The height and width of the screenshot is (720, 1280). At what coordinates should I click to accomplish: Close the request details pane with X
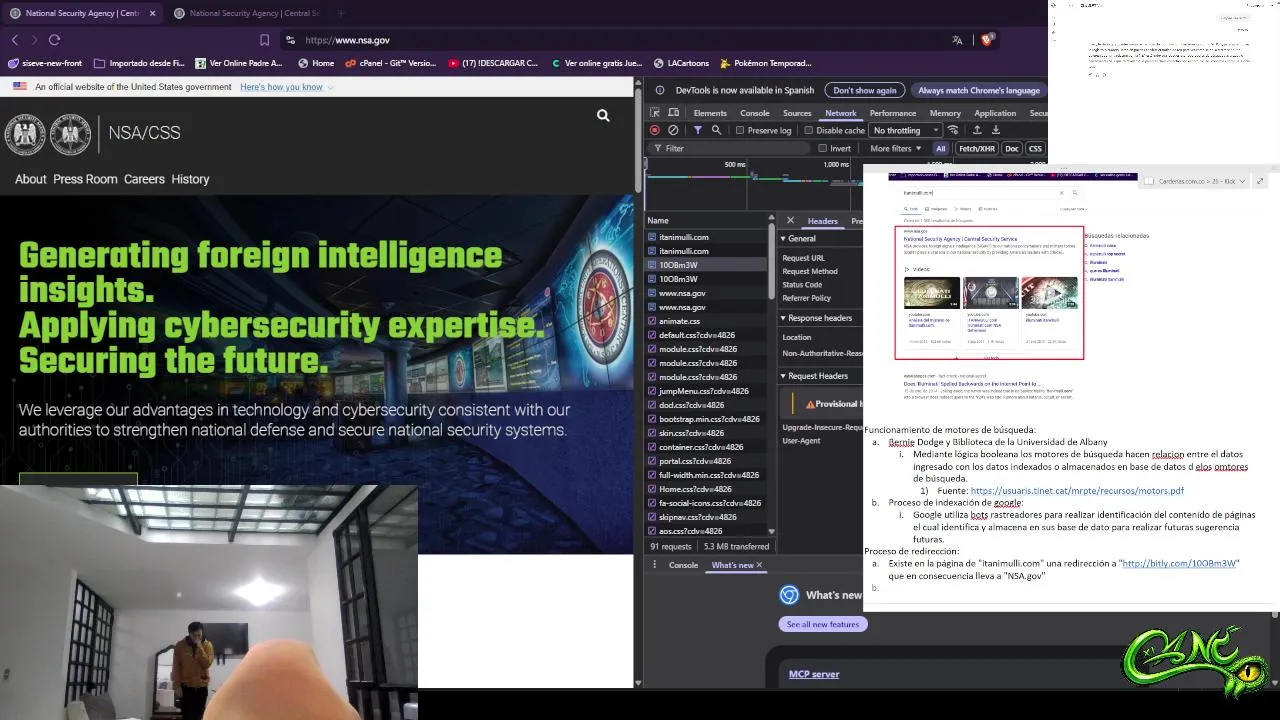click(790, 221)
